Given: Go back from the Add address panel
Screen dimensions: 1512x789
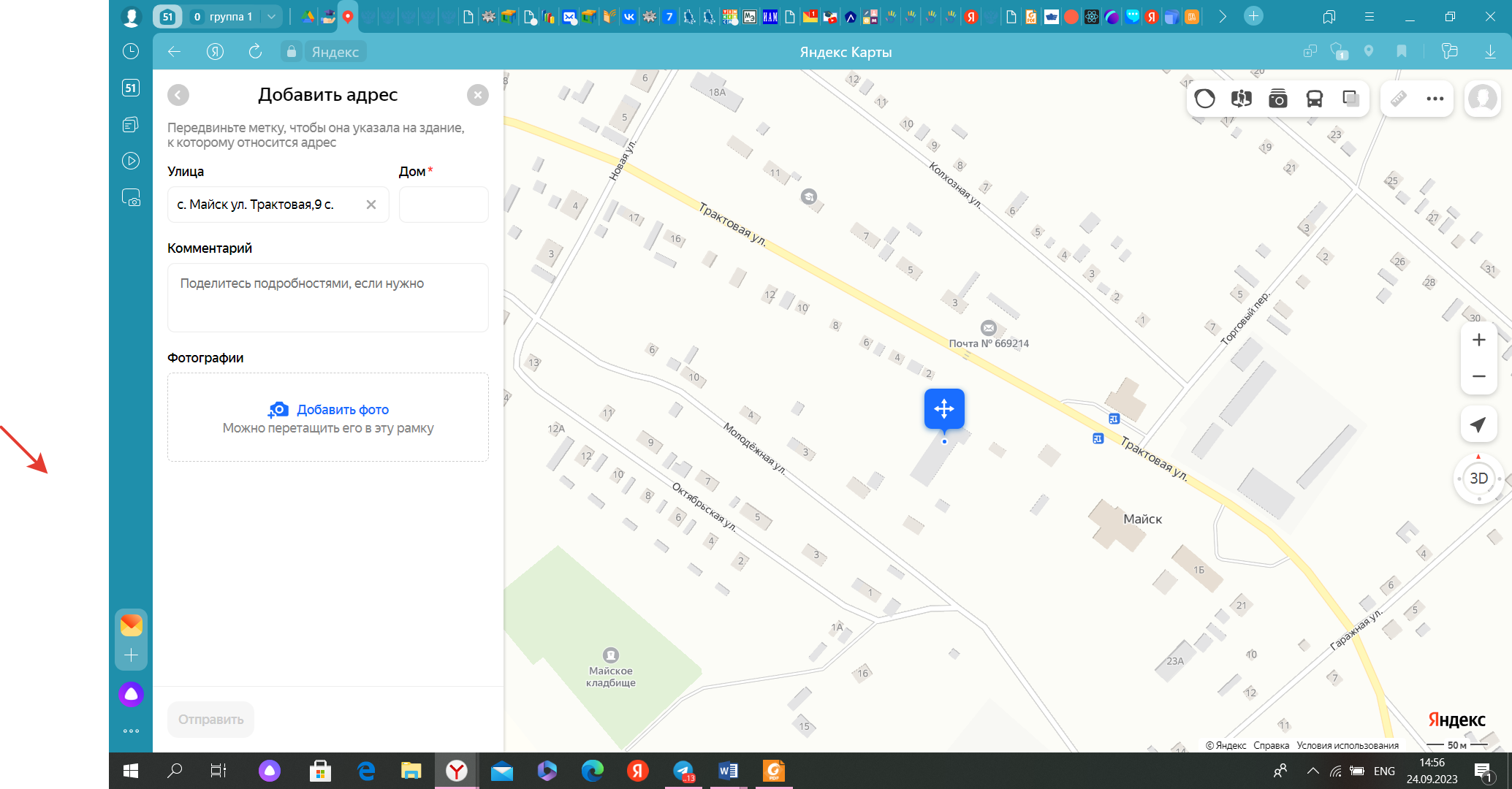Looking at the screenshot, I should click(x=178, y=95).
